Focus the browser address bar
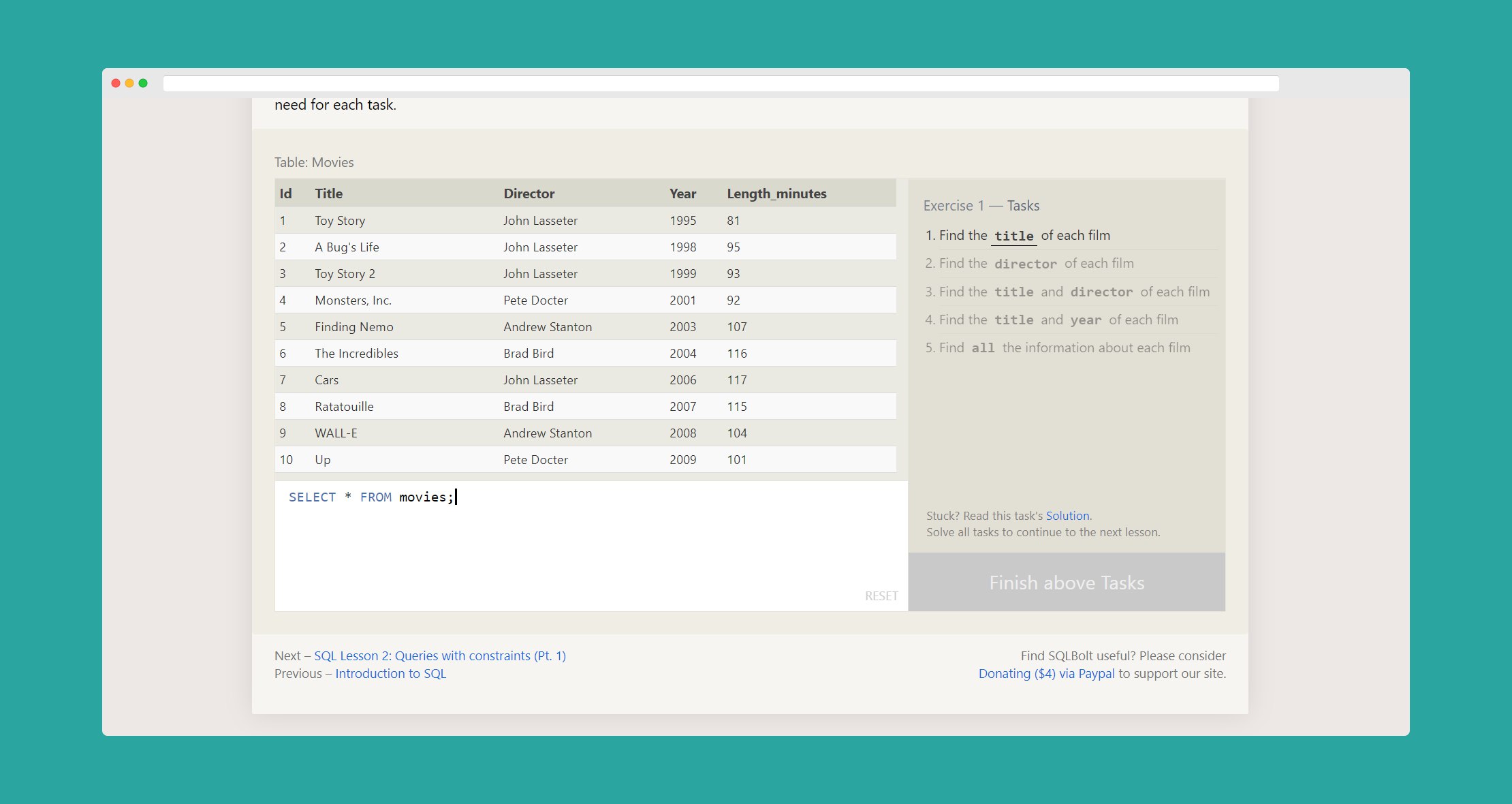1512x804 pixels. tap(721, 83)
